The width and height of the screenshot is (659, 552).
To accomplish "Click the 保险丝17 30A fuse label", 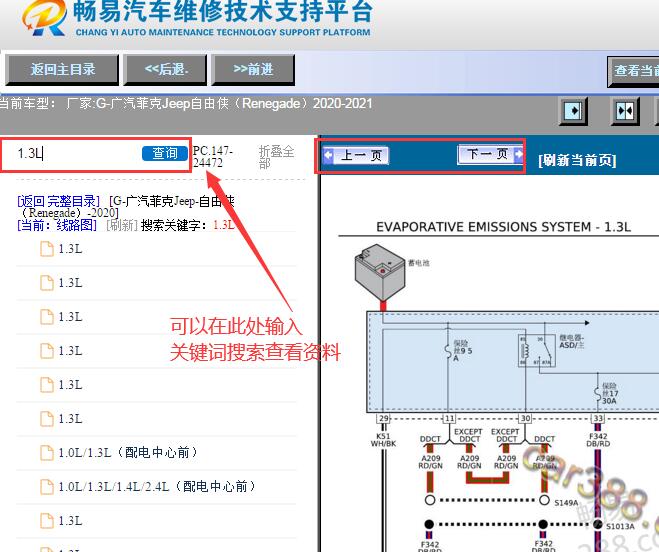I will (x=609, y=394).
